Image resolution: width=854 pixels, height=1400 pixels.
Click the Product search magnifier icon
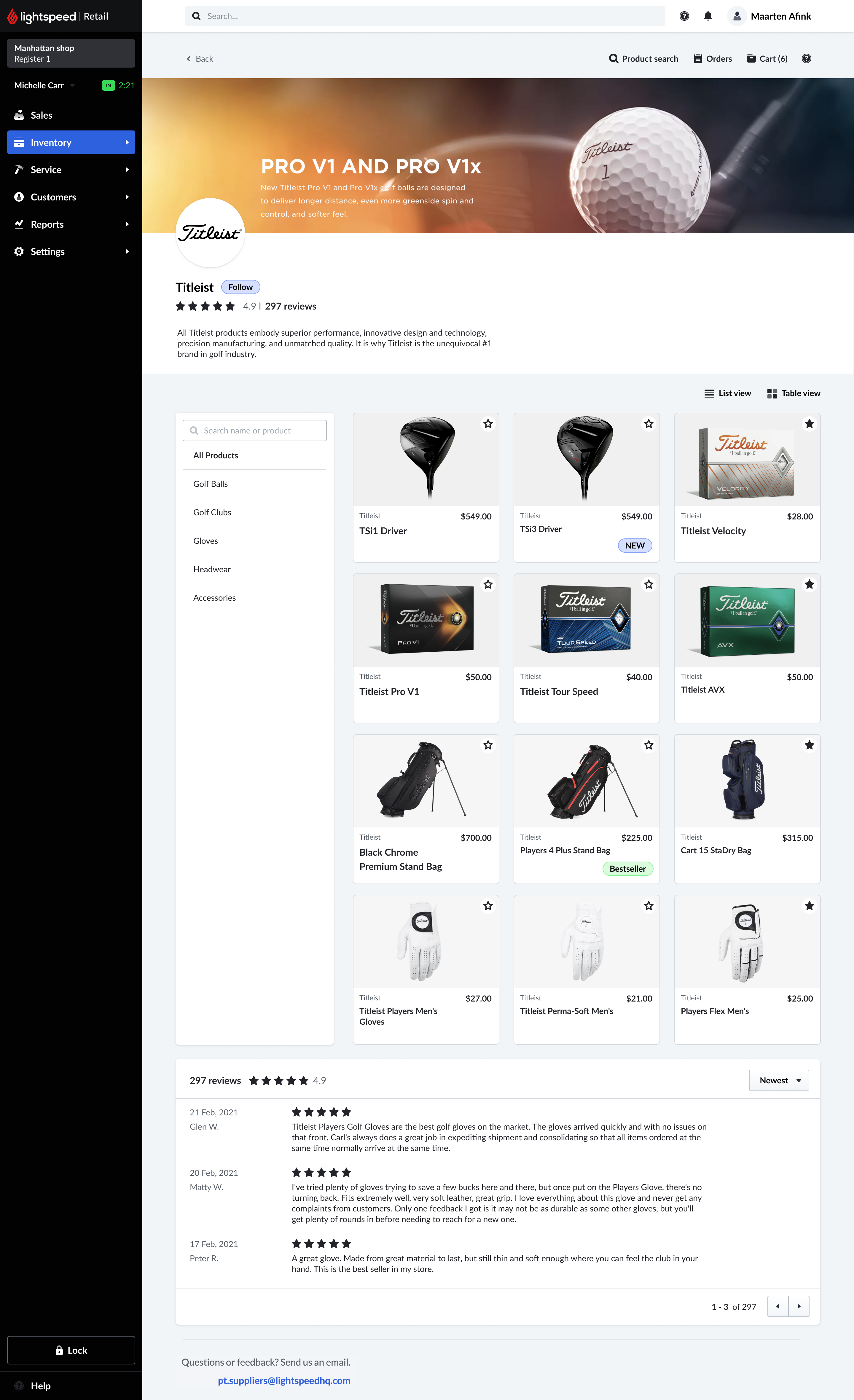click(614, 58)
